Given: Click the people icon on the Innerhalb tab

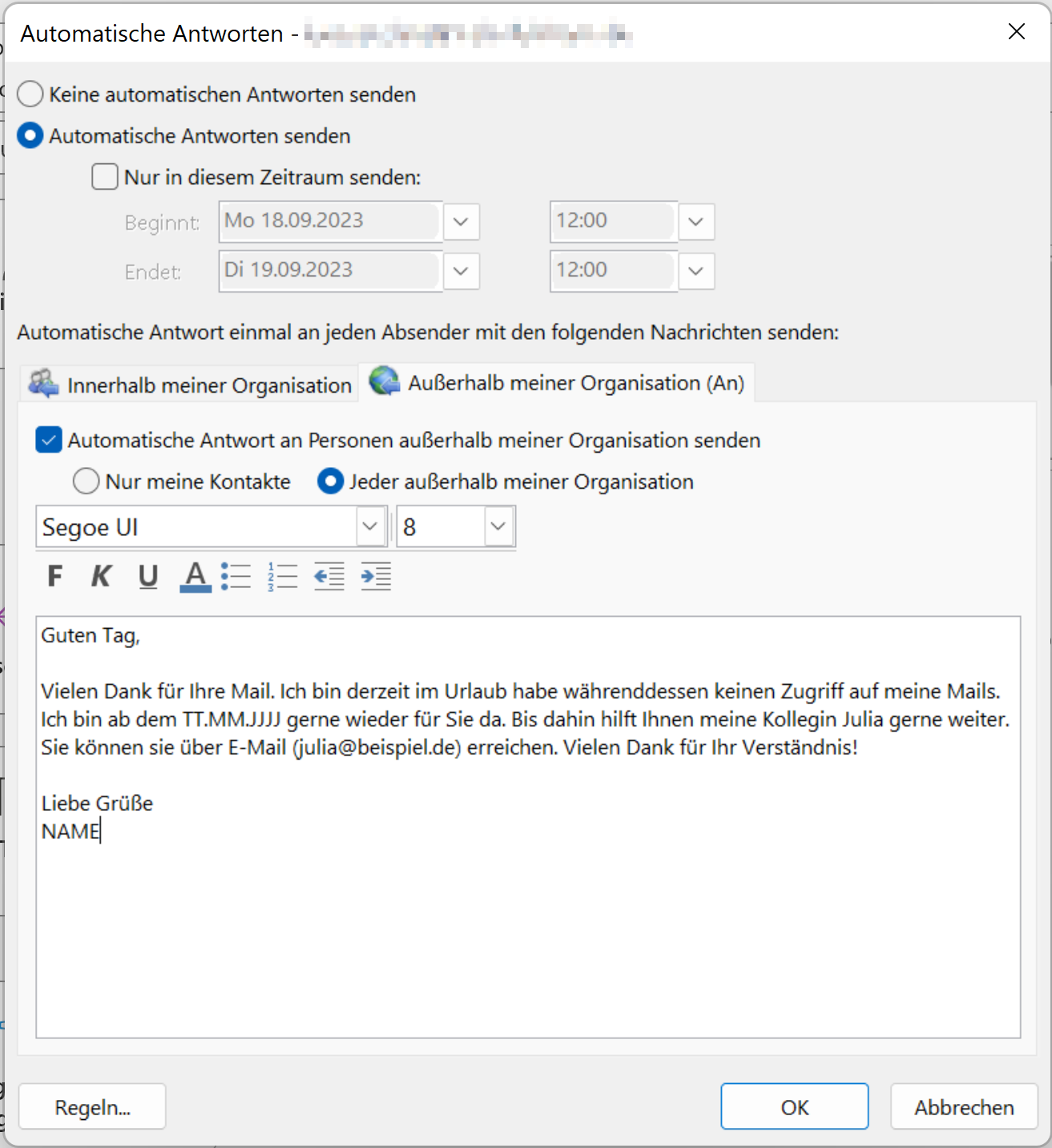Looking at the screenshot, I should click(43, 384).
